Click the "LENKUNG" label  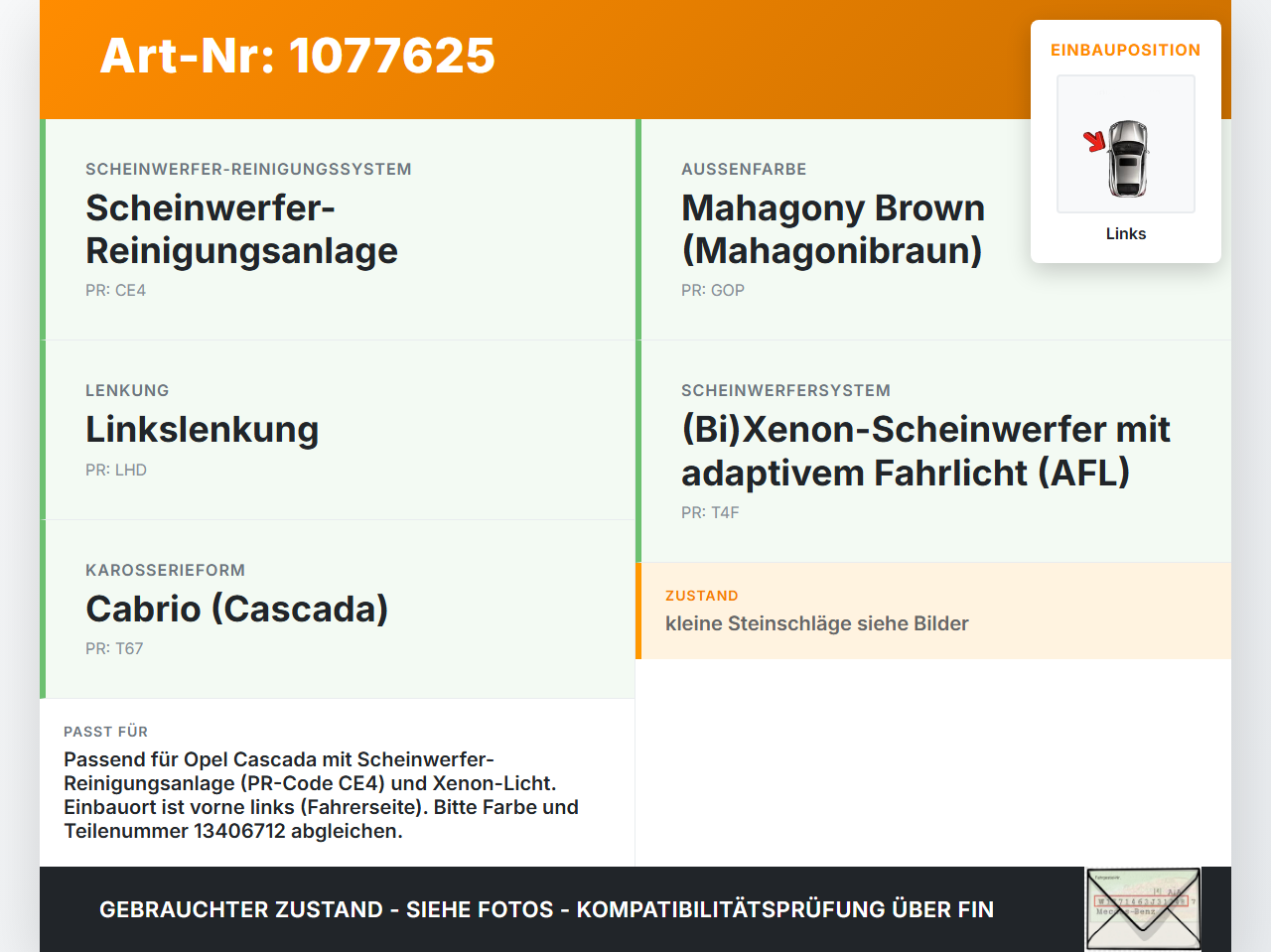tap(127, 390)
